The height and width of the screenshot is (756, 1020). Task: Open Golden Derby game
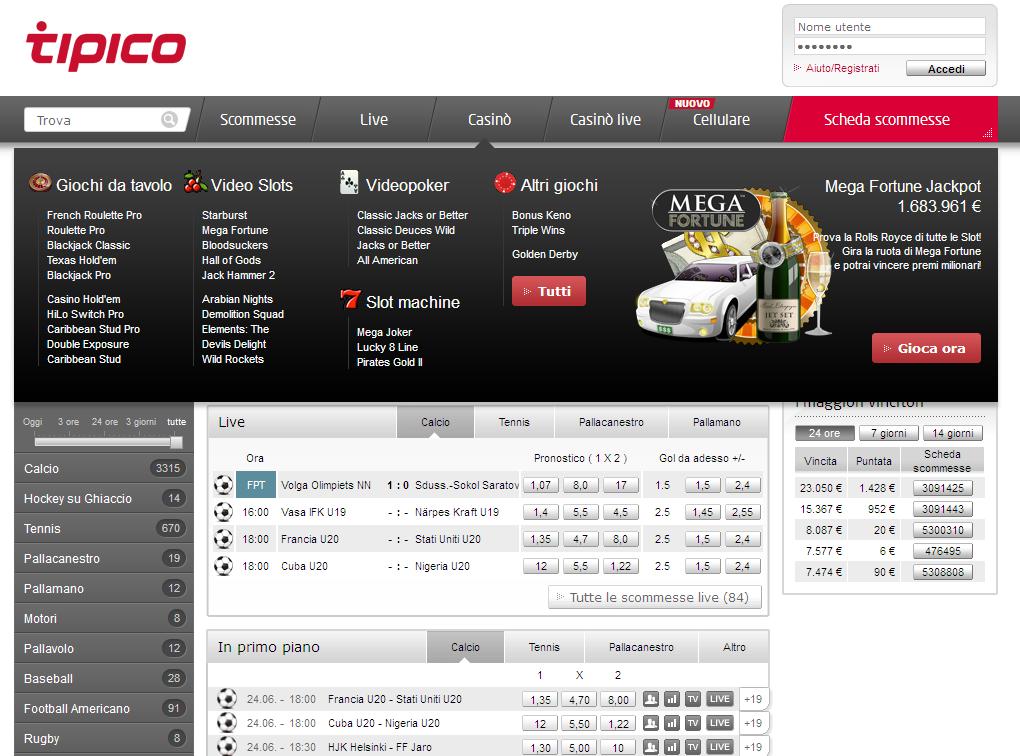coord(544,254)
